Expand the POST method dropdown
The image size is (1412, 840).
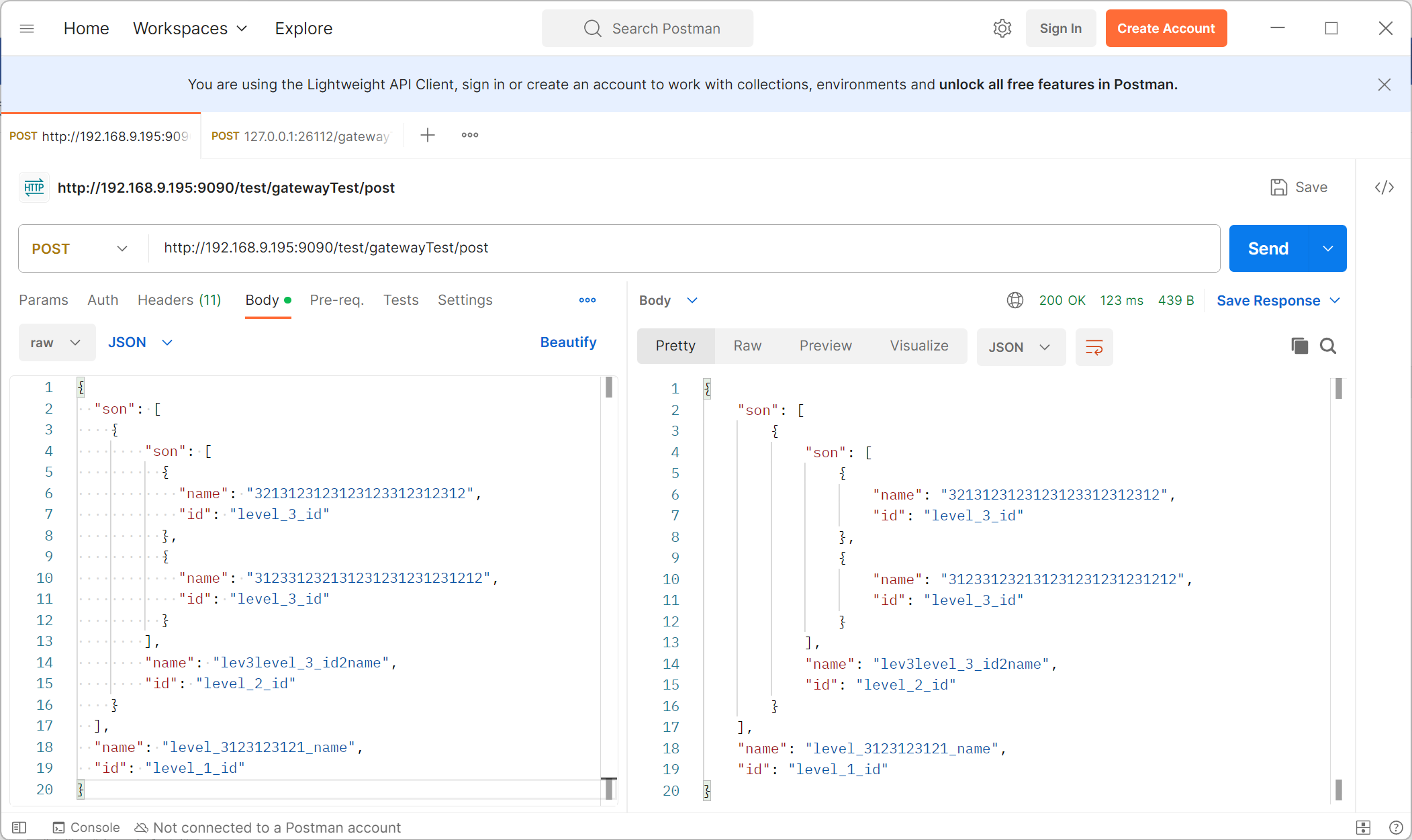pyautogui.click(x=79, y=248)
